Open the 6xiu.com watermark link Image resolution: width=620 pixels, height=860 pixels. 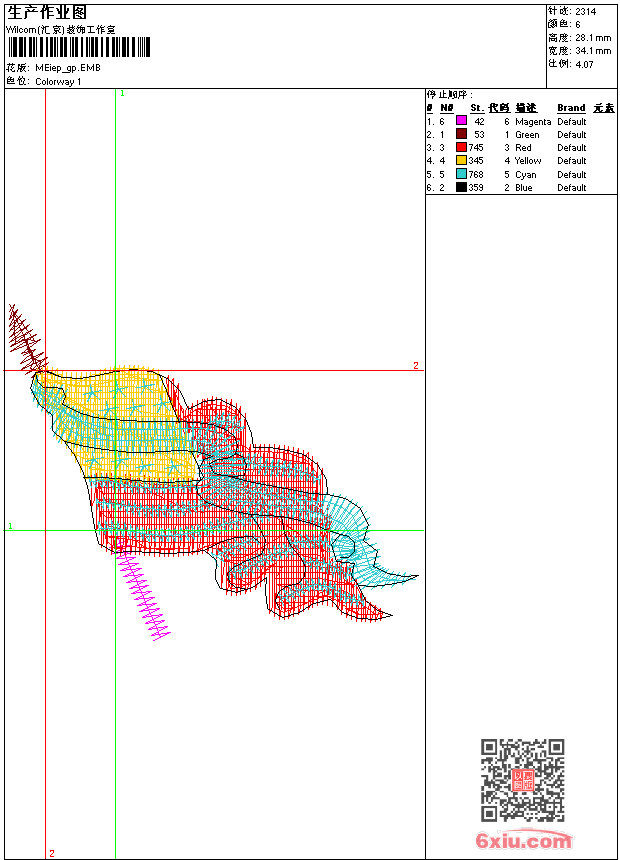point(524,841)
